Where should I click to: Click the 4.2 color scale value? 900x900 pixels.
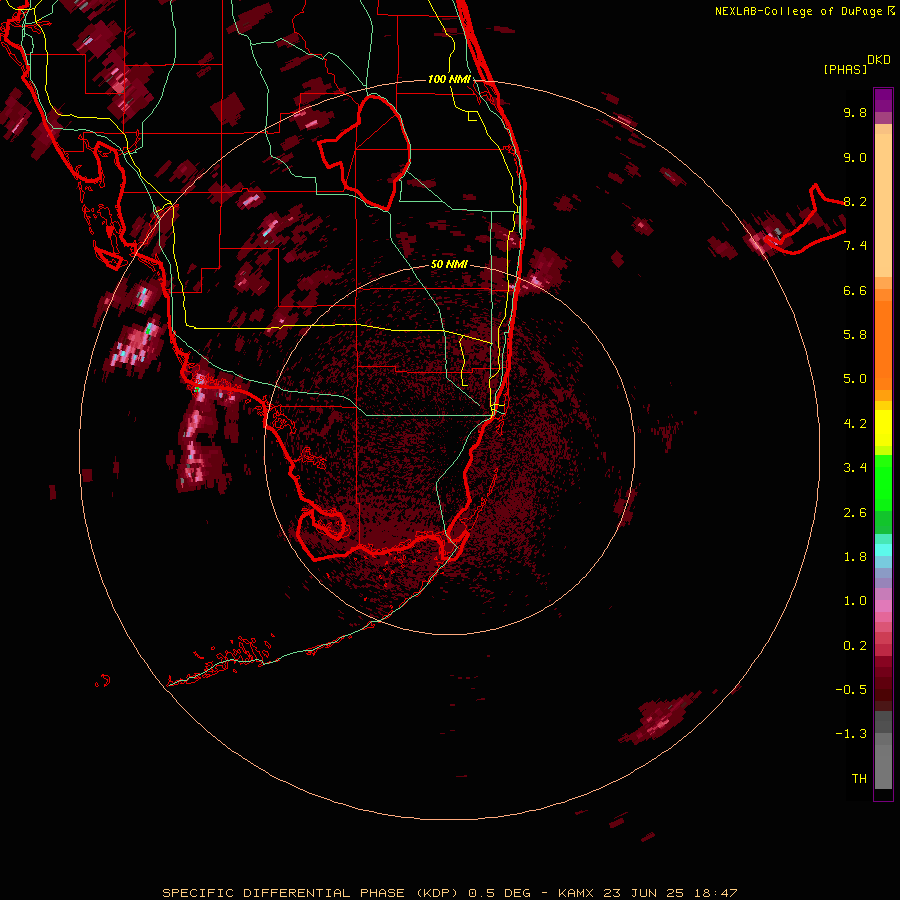855,424
